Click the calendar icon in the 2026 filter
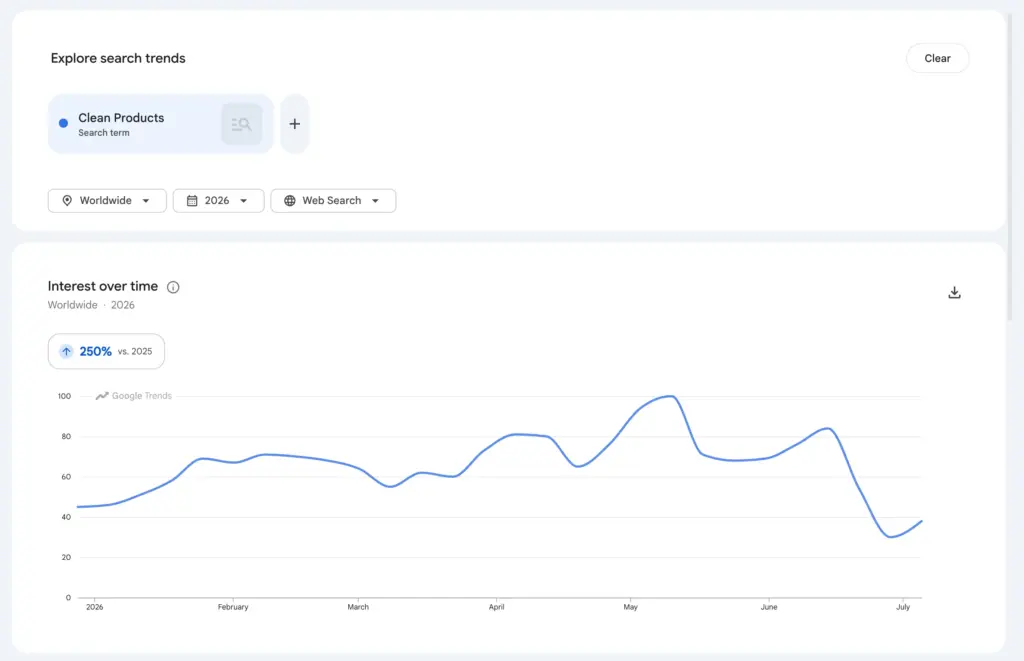Screen dimensions: 1024x661 tap(192, 201)
